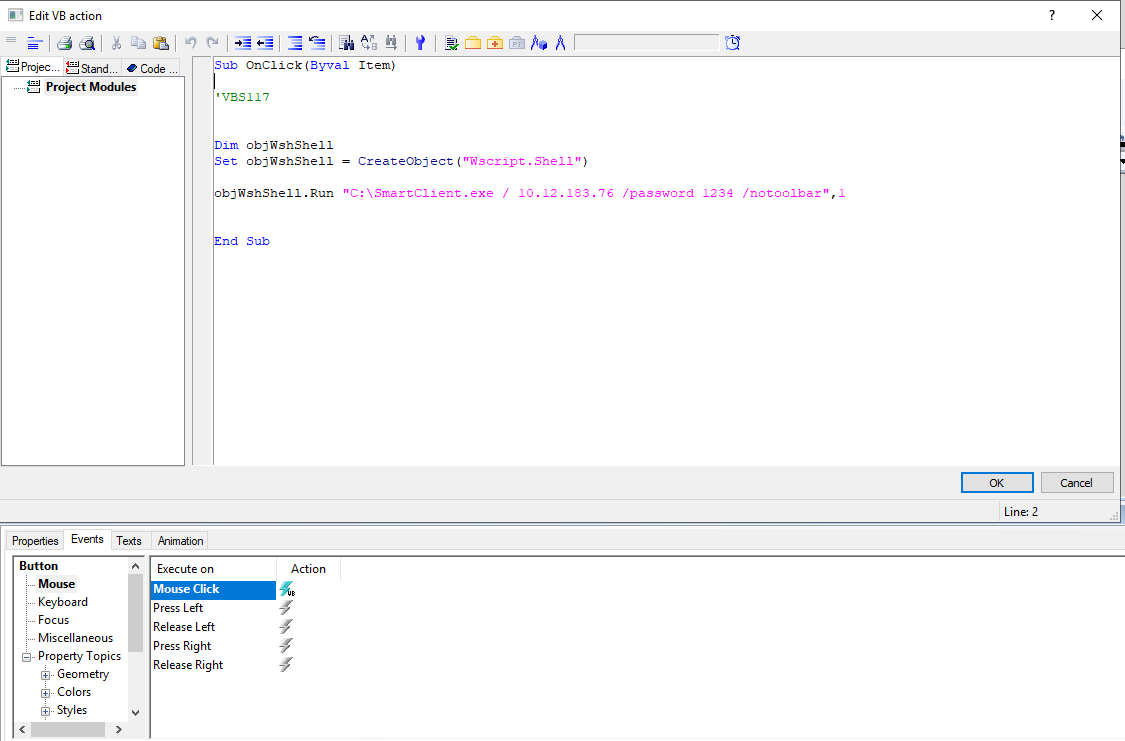
Task: Click the toolbar text input field
Action: (646, 43)
